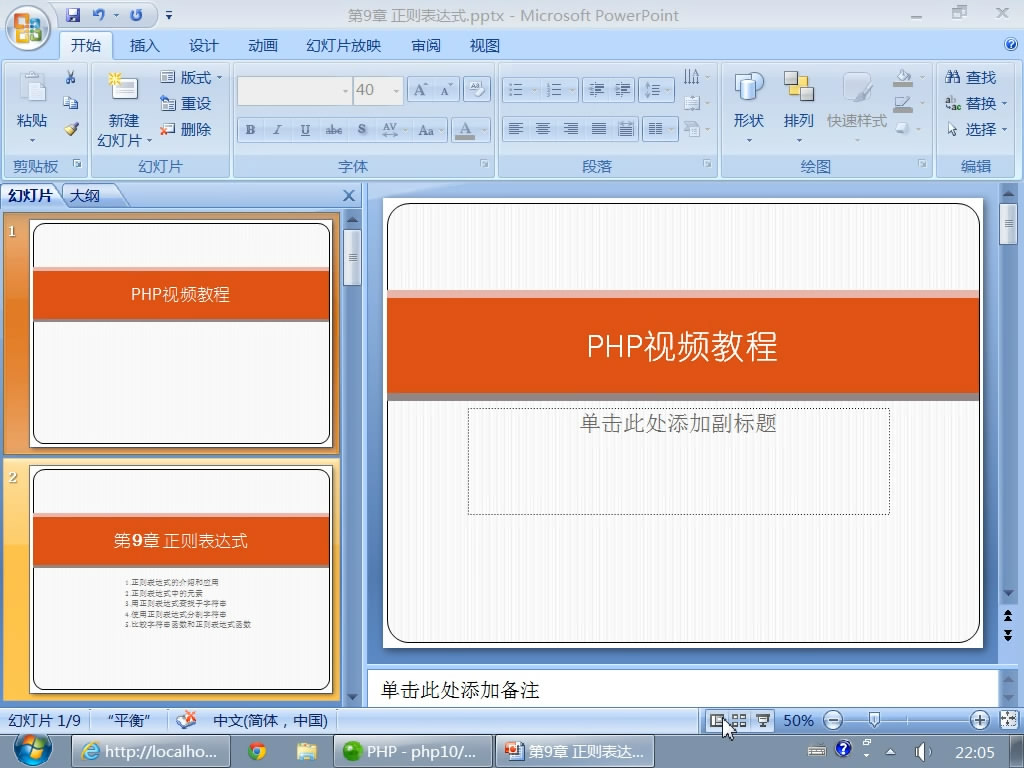Start slide show from status bar icon
The height and width of the screenshot is (768, 1024).
pos(762,720)
